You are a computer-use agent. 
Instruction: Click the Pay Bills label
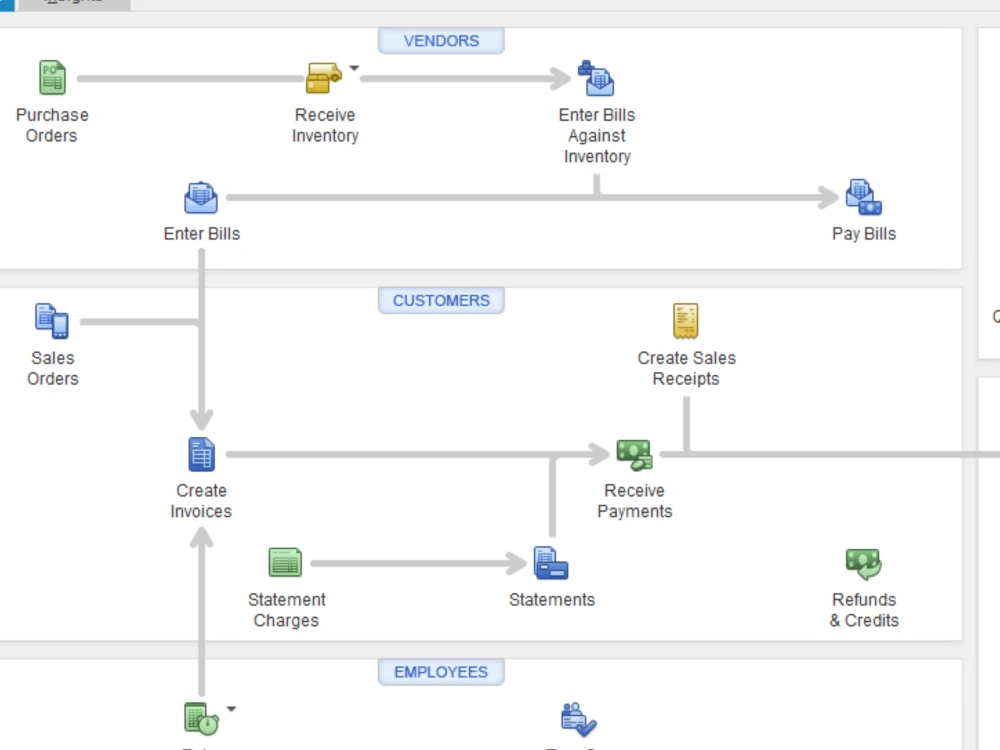pos(864,233)
